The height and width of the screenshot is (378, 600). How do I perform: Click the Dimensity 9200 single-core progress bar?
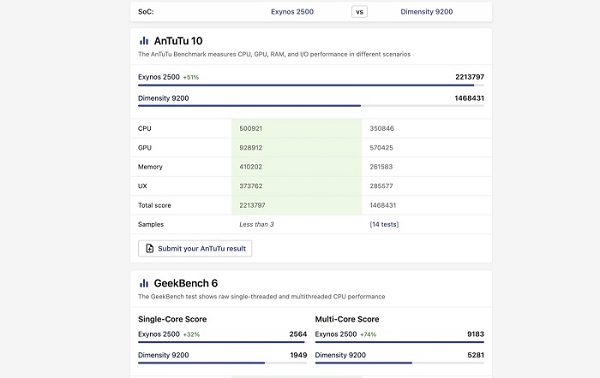(222, 363)
